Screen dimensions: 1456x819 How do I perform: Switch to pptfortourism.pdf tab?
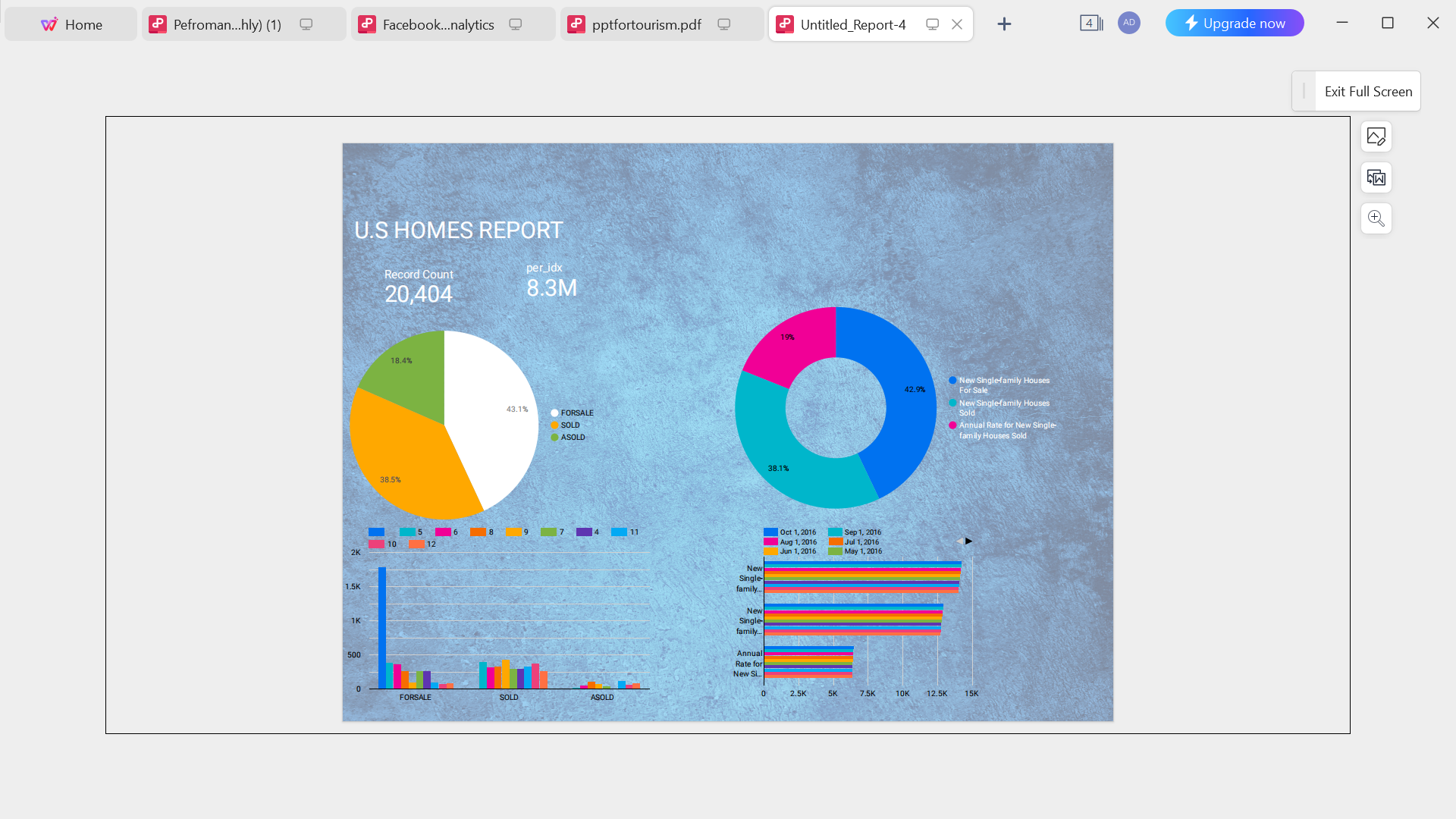point(646,24)
